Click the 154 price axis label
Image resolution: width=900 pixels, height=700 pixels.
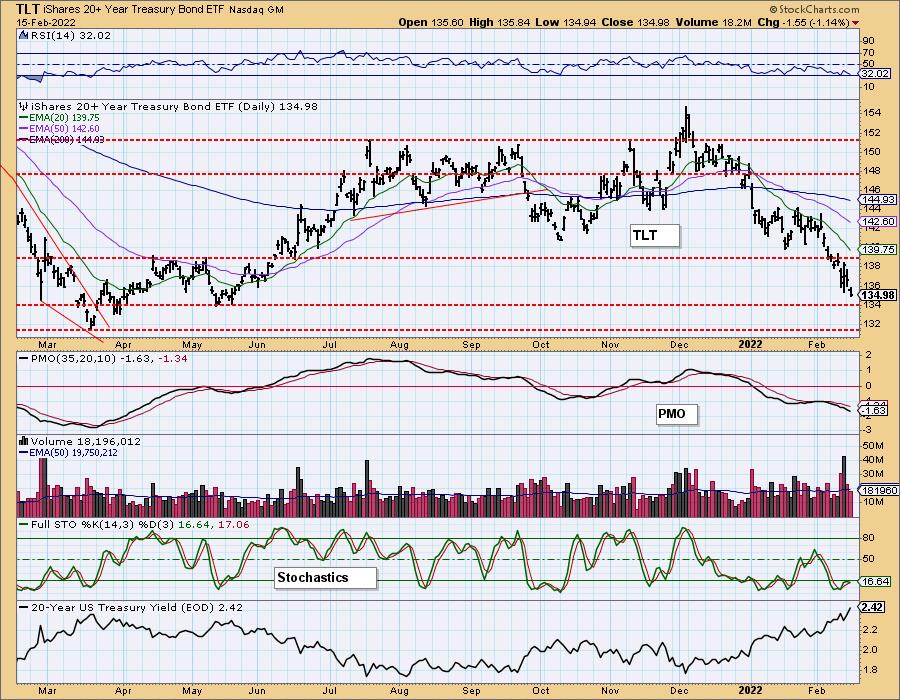point(872,112)
